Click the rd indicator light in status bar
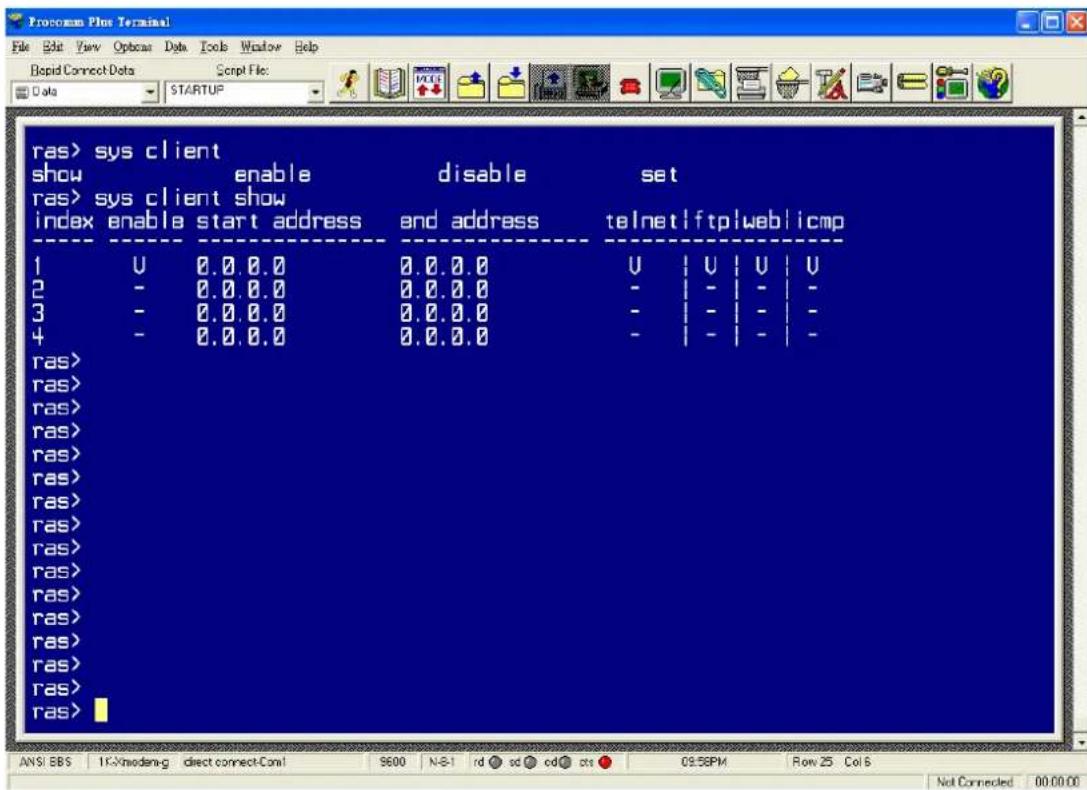 [x=495, y=762]
